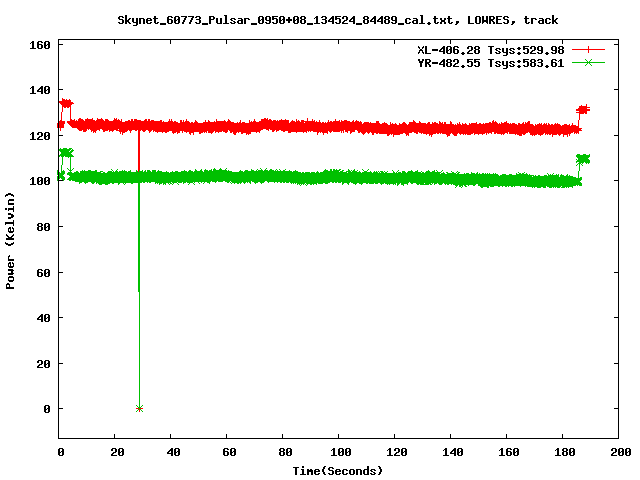Image resolution: width=640 pixels, height=480 pixels.
Task: Click the Power (Kelvin) axis label
Action: click(x=10, y=241)
